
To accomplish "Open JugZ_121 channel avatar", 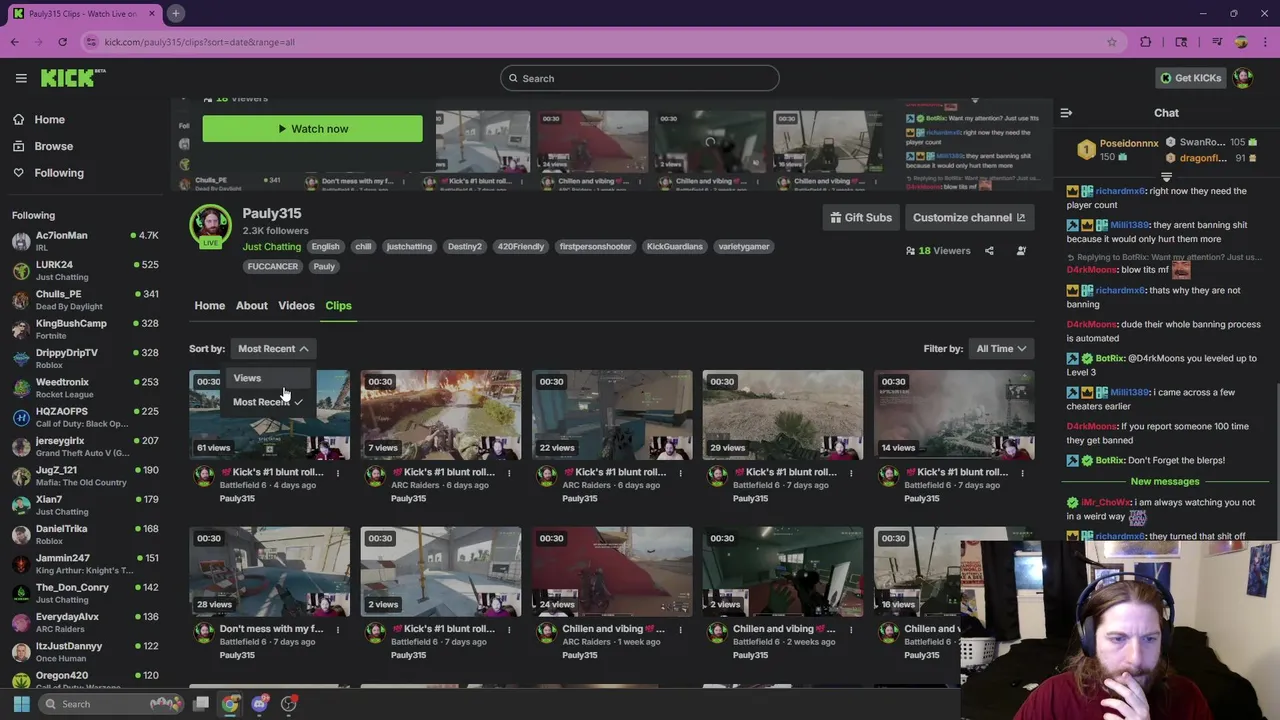I will click(x=21, y=476).
